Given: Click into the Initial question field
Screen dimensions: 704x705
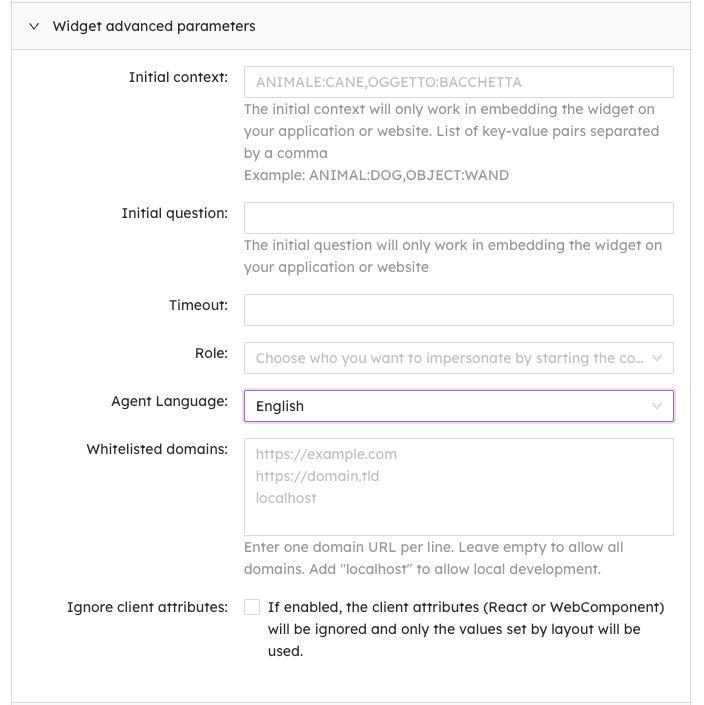Looking at the screenshot, I should 458,218.
